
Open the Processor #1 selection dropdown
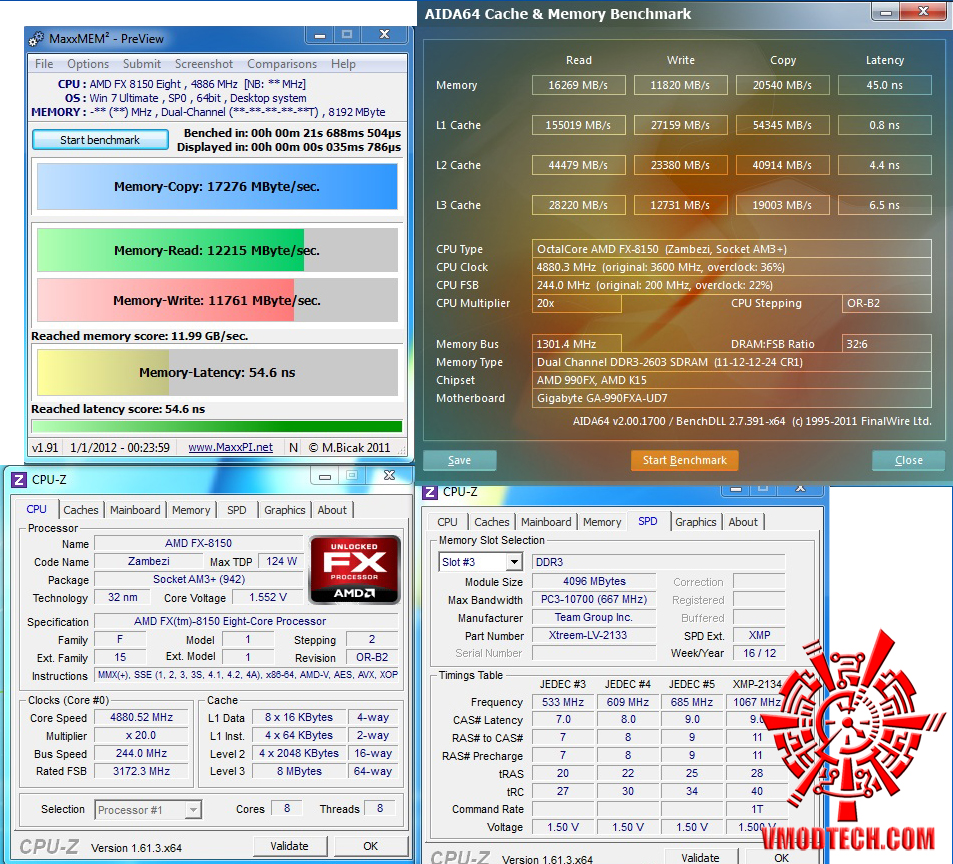pyautogui.click(x=148, y=810)
